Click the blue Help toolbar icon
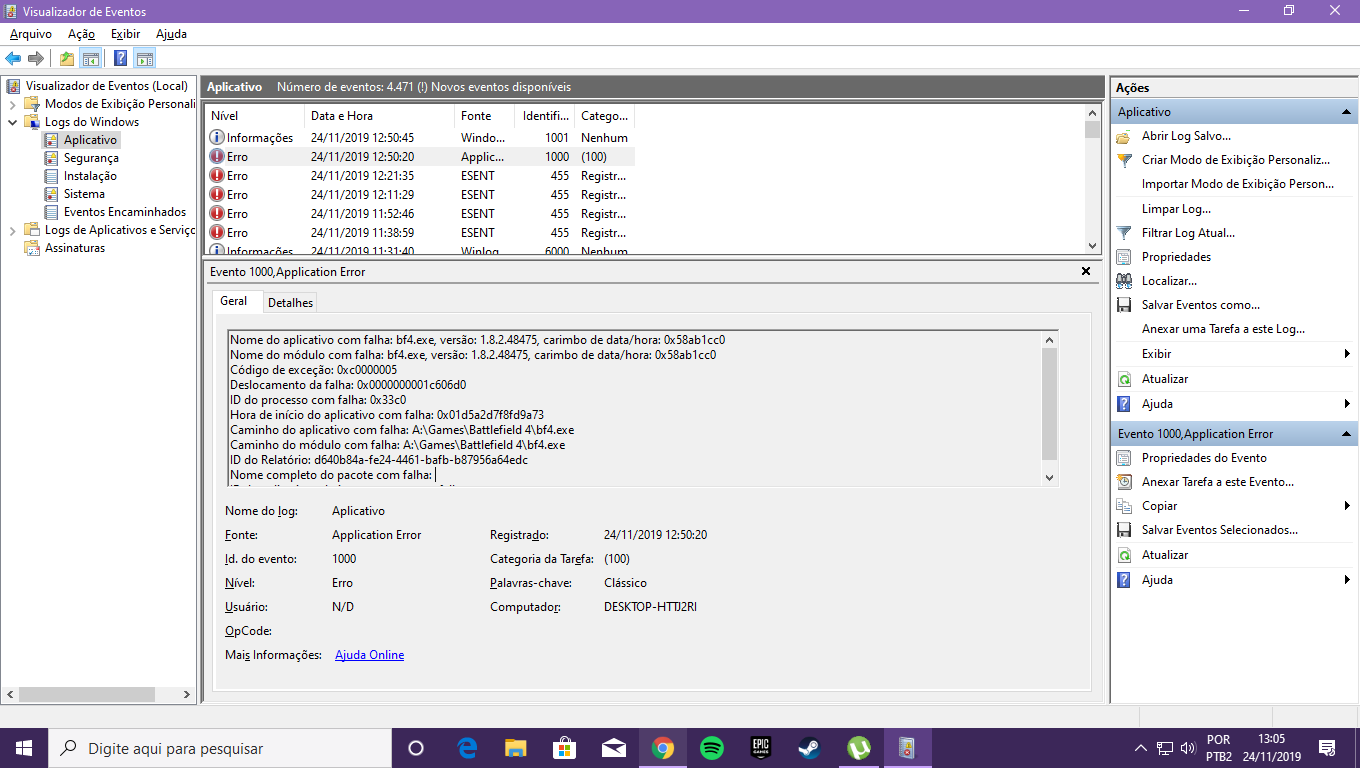The image size is (1360, 768). point(120,58)
